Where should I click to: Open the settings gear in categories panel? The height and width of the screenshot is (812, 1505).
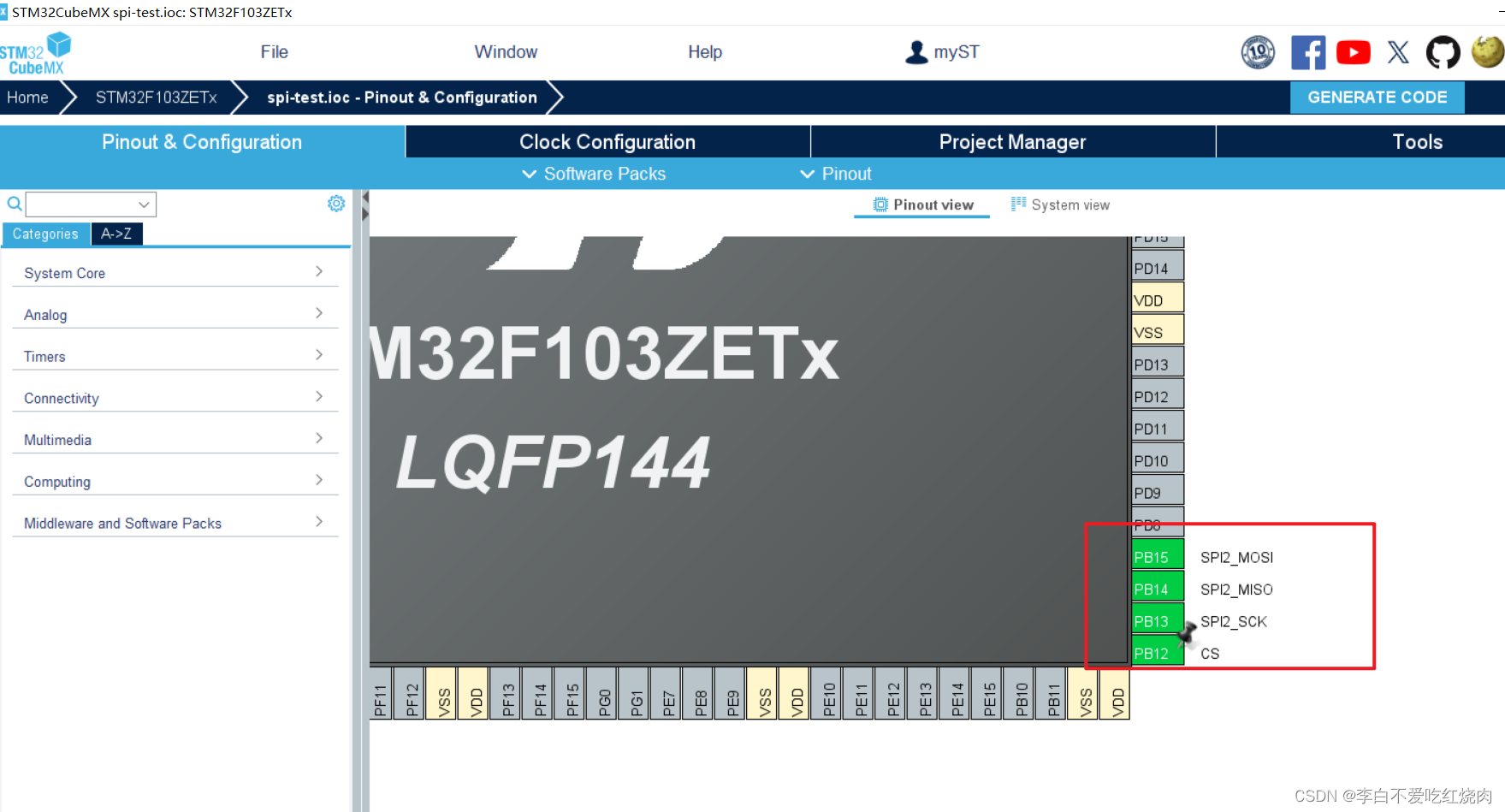pos(336,203)
